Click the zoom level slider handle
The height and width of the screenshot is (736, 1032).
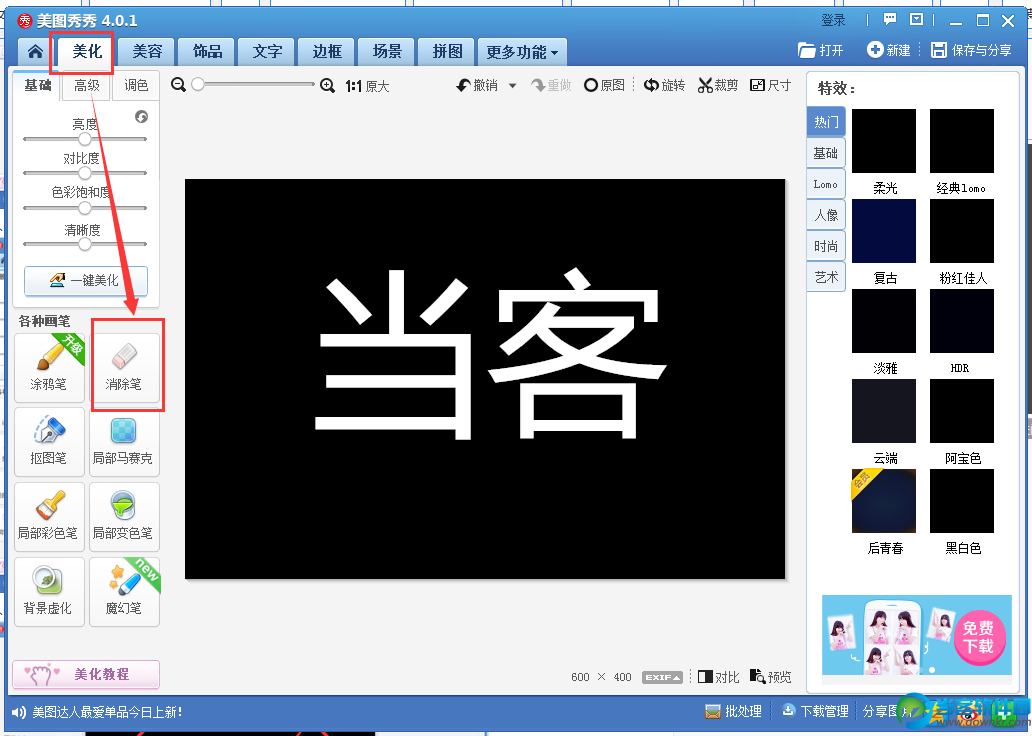(x=198, y=84)
